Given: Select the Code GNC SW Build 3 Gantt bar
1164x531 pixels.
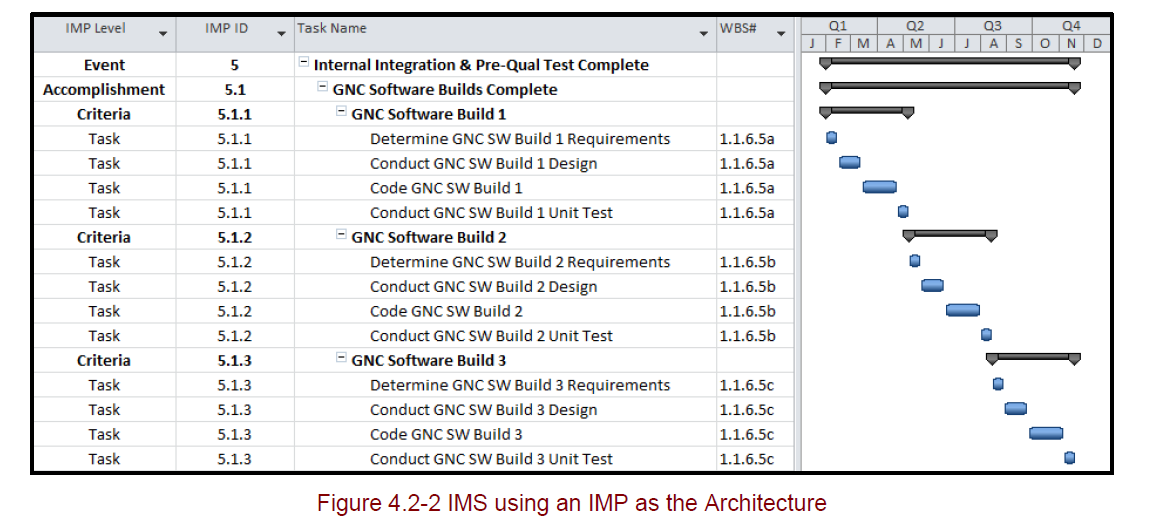Looking at the screenshot, I should pos(1046,433).
